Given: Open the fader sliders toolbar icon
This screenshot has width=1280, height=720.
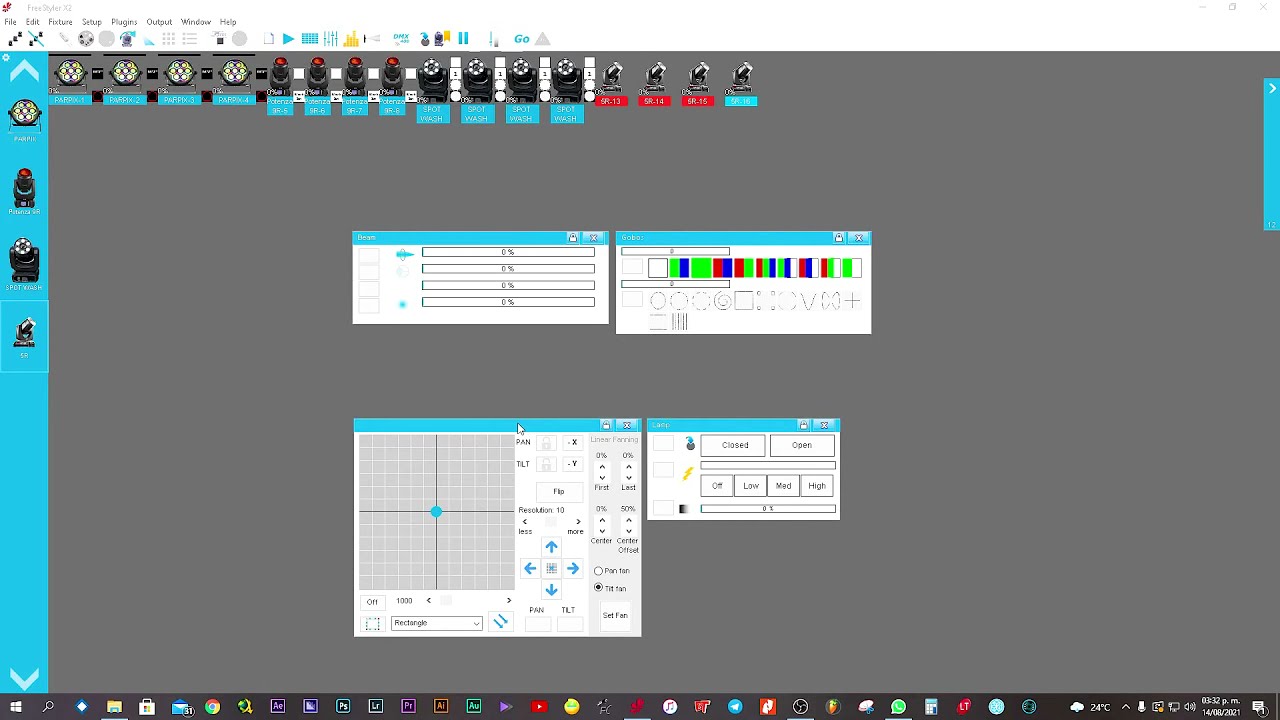Looking at the screenshot, I should click(330, 39).
